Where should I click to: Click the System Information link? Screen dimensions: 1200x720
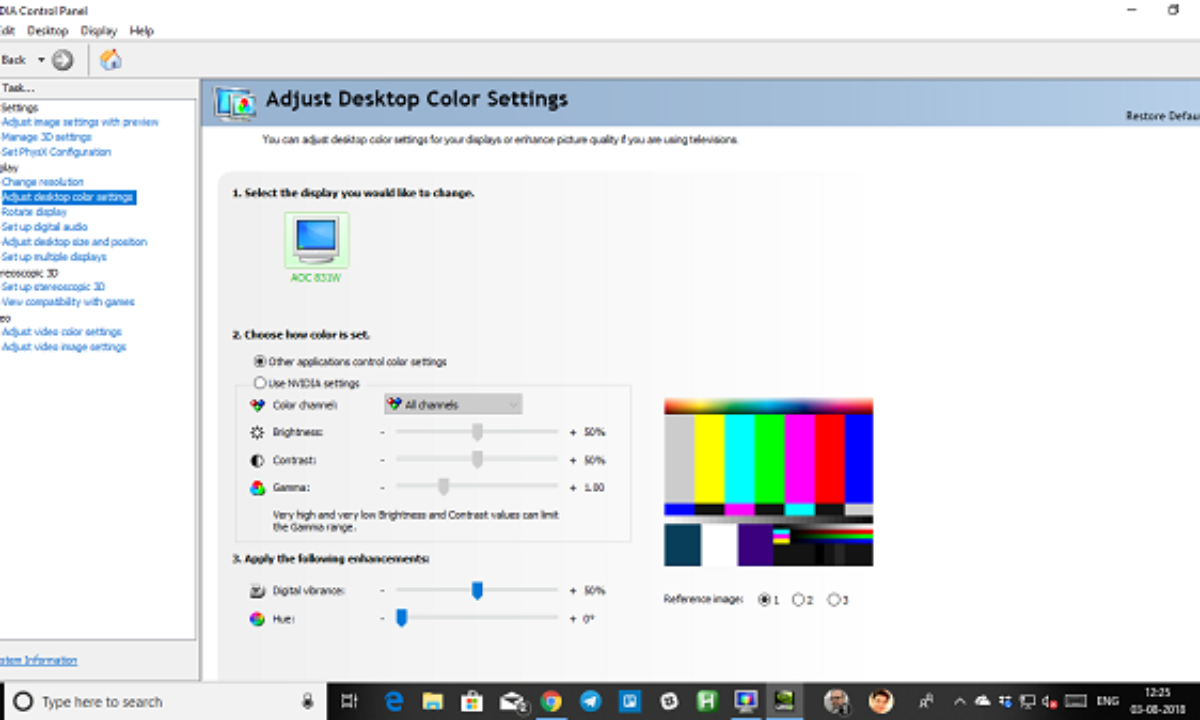[39, 661]
